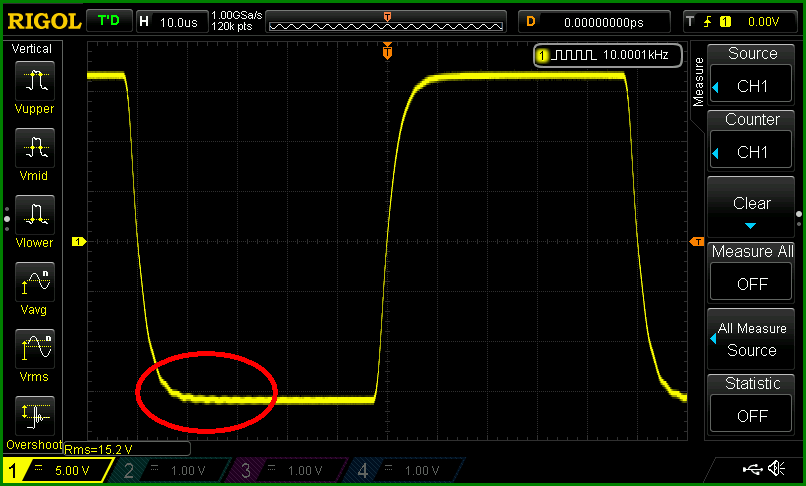Viewport: 806px width, 486px height.
Task: Click the channel 1 ground level marker
Action: tap(79, 241)
